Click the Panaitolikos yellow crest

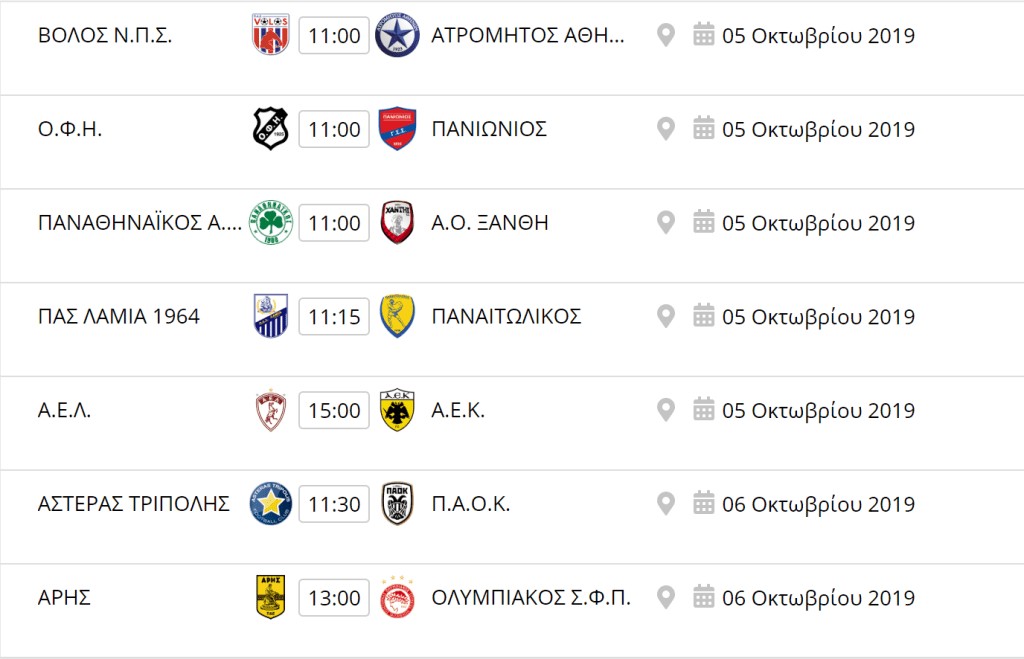397,316
